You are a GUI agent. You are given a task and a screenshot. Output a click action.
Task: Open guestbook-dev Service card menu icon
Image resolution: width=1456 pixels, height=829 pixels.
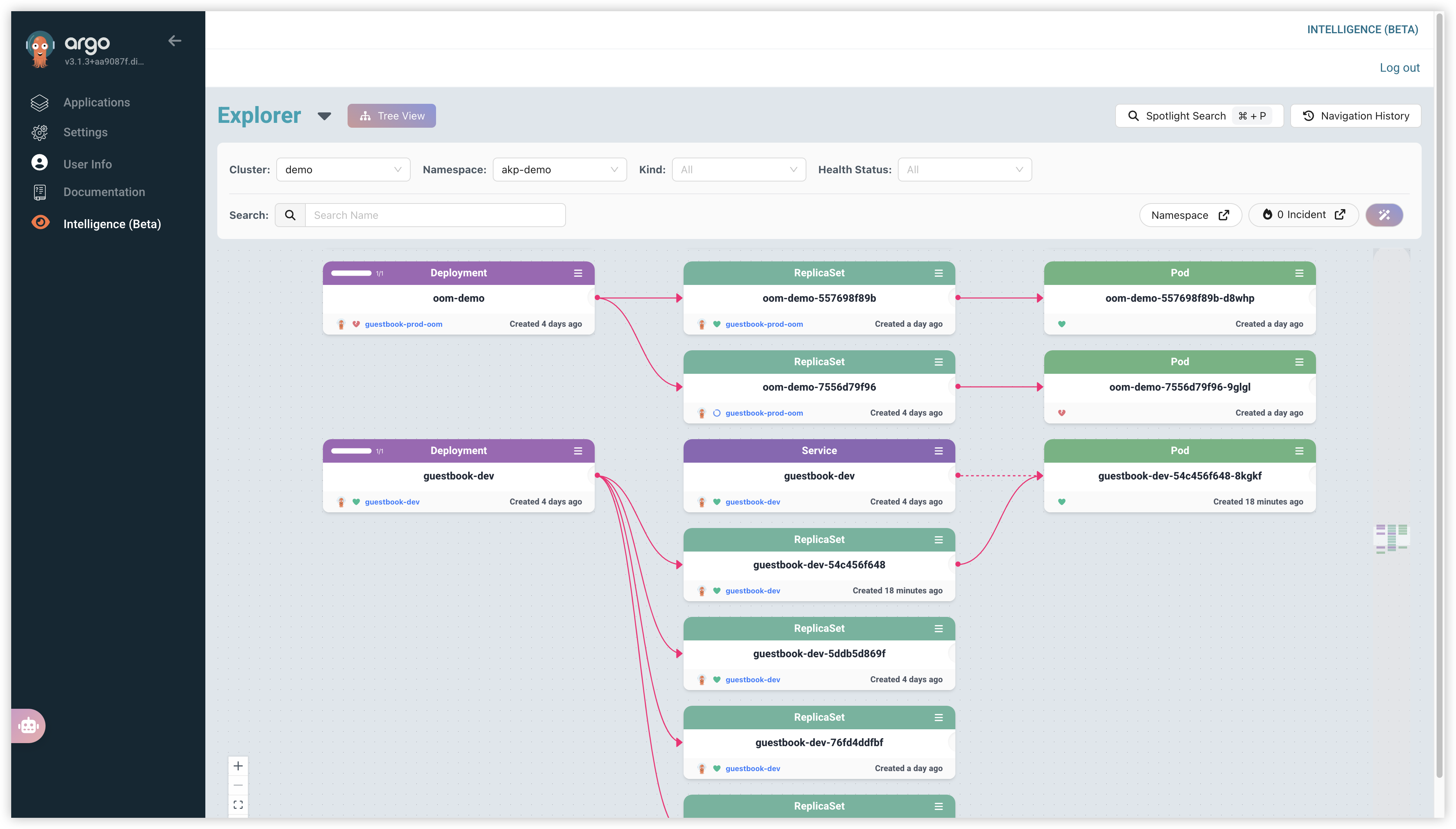click(x=938, y=451)
